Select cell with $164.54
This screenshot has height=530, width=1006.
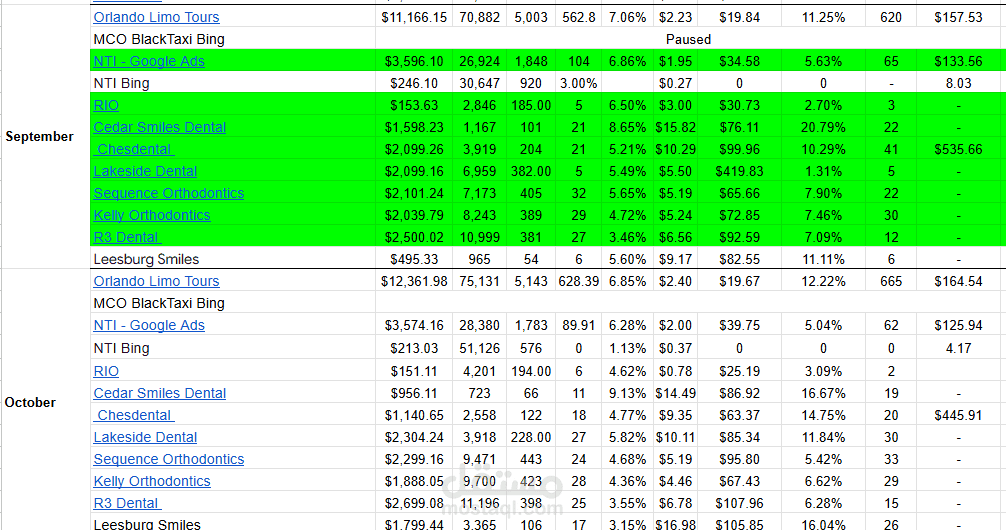pos(958,281)
